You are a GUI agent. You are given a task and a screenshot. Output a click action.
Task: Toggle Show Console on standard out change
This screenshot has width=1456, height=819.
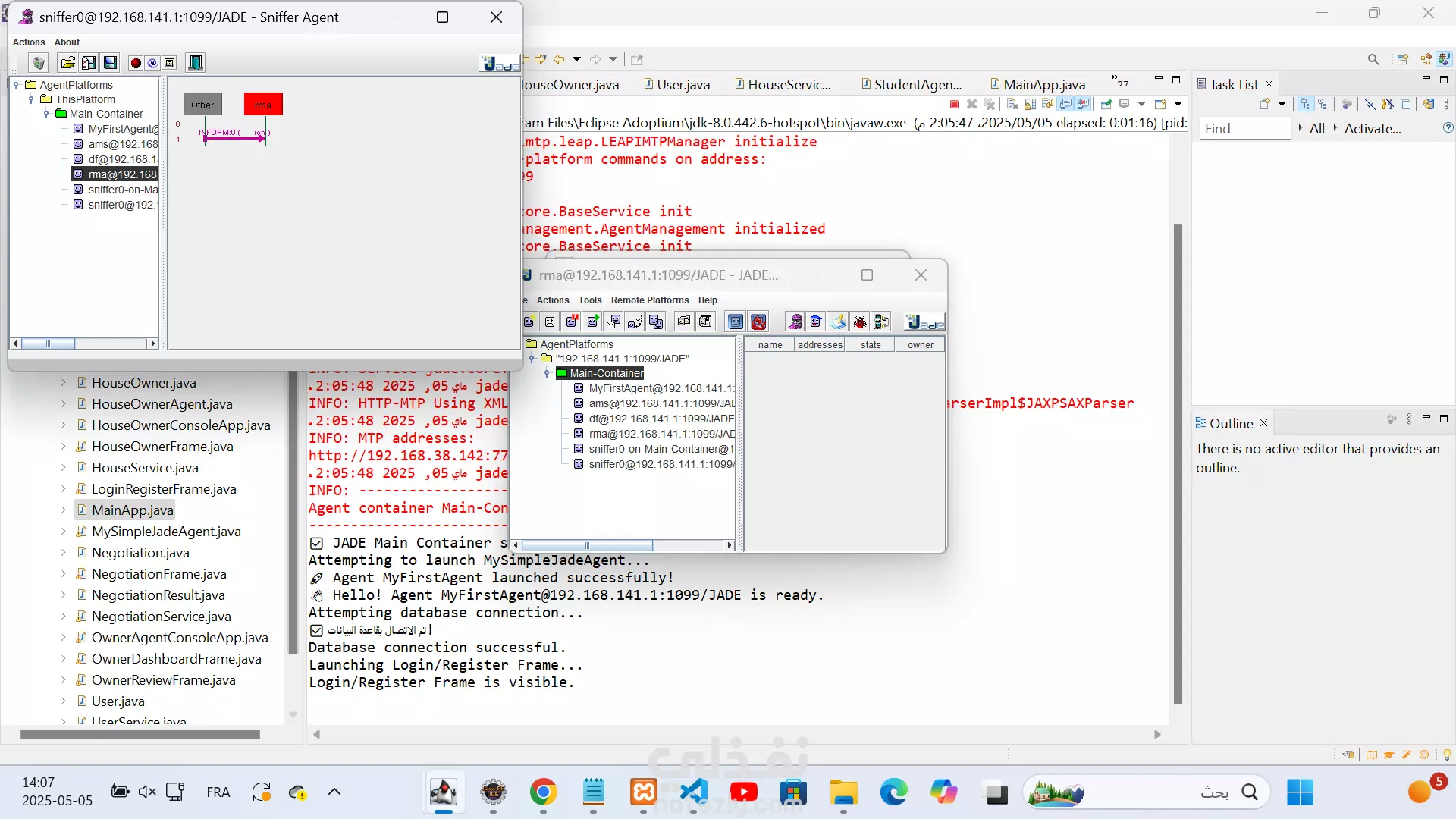click(1065, 104)
